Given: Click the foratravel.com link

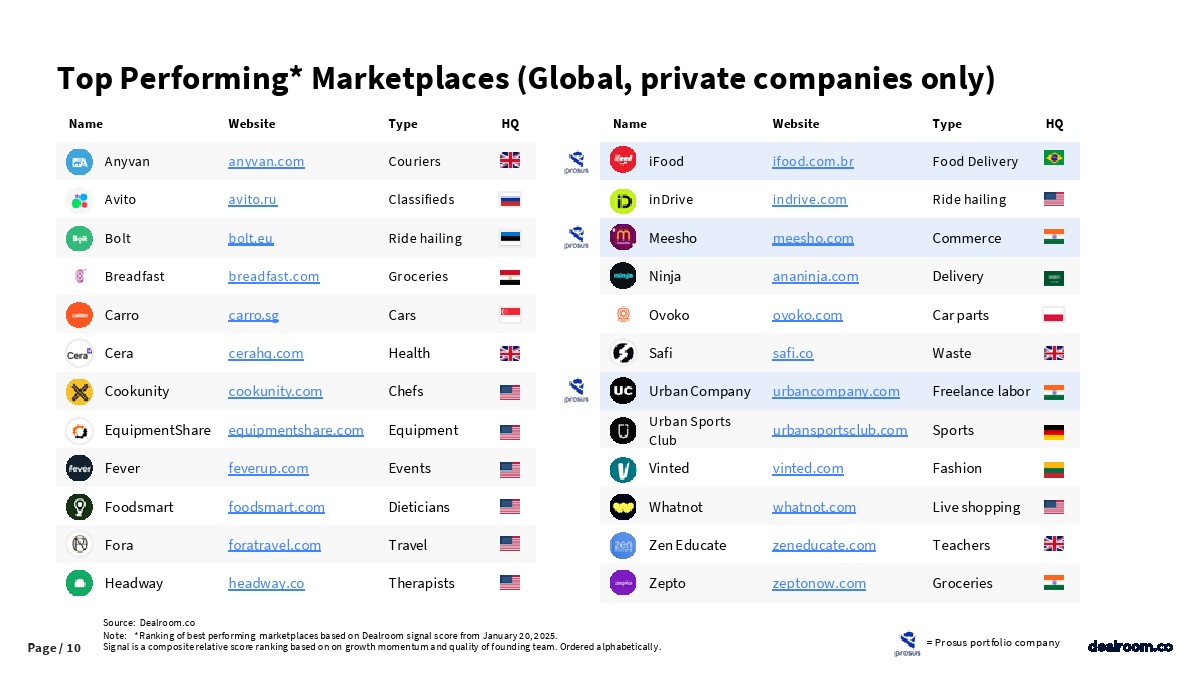Looking at the screenshot, I should pyautogui.click(x=274, y=545).
